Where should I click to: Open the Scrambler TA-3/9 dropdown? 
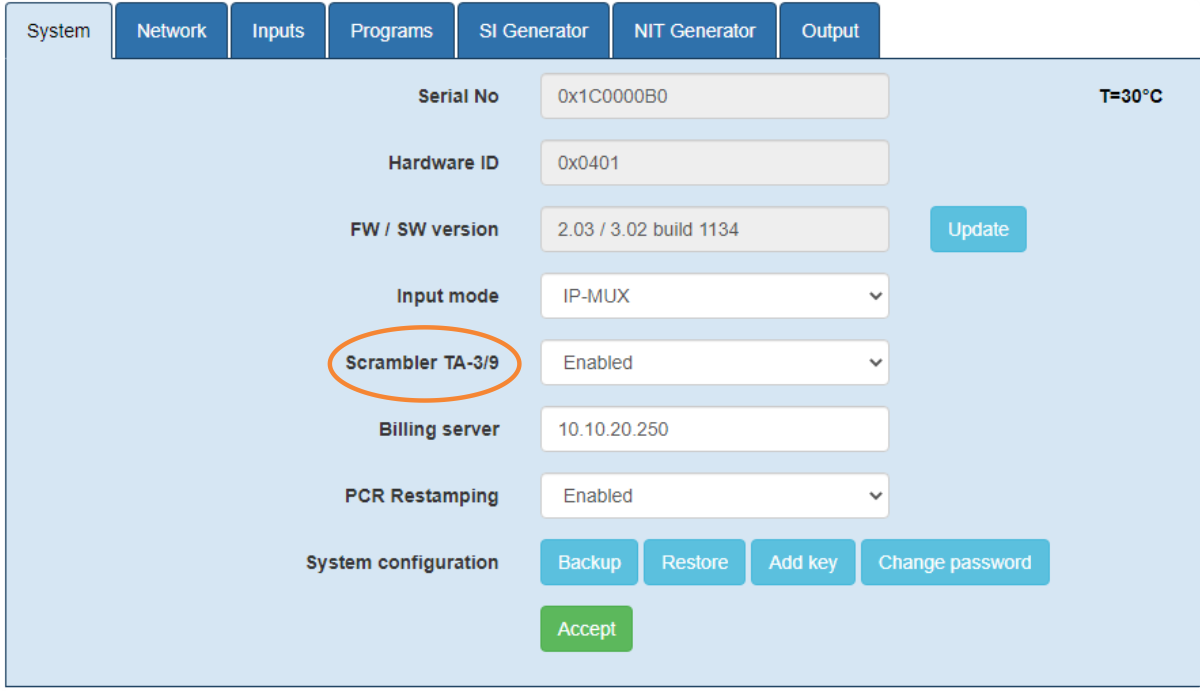(x=714, y=363)
